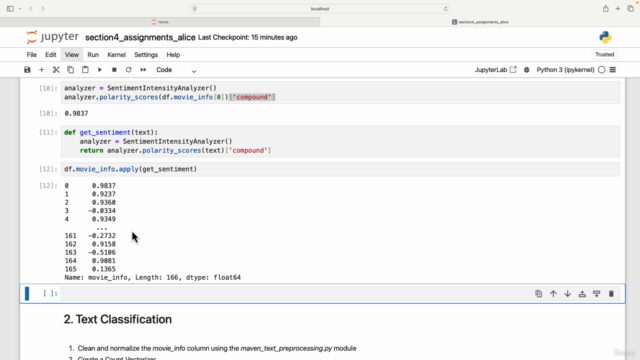
Task: Rename the notebook title section4_assignments_alice
Action: (140, 38)
